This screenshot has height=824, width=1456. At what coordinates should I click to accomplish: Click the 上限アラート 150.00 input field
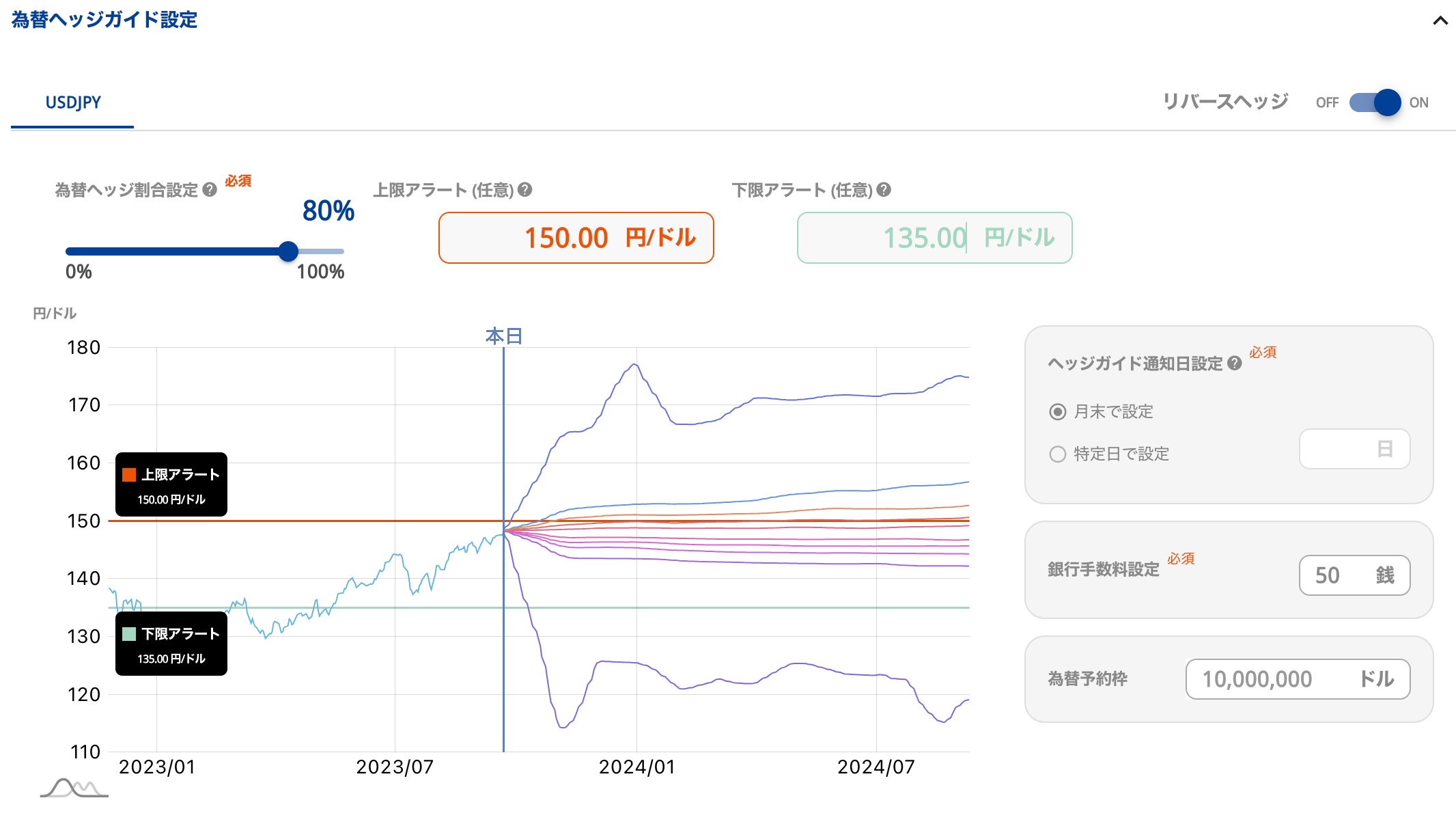(575, 238)
